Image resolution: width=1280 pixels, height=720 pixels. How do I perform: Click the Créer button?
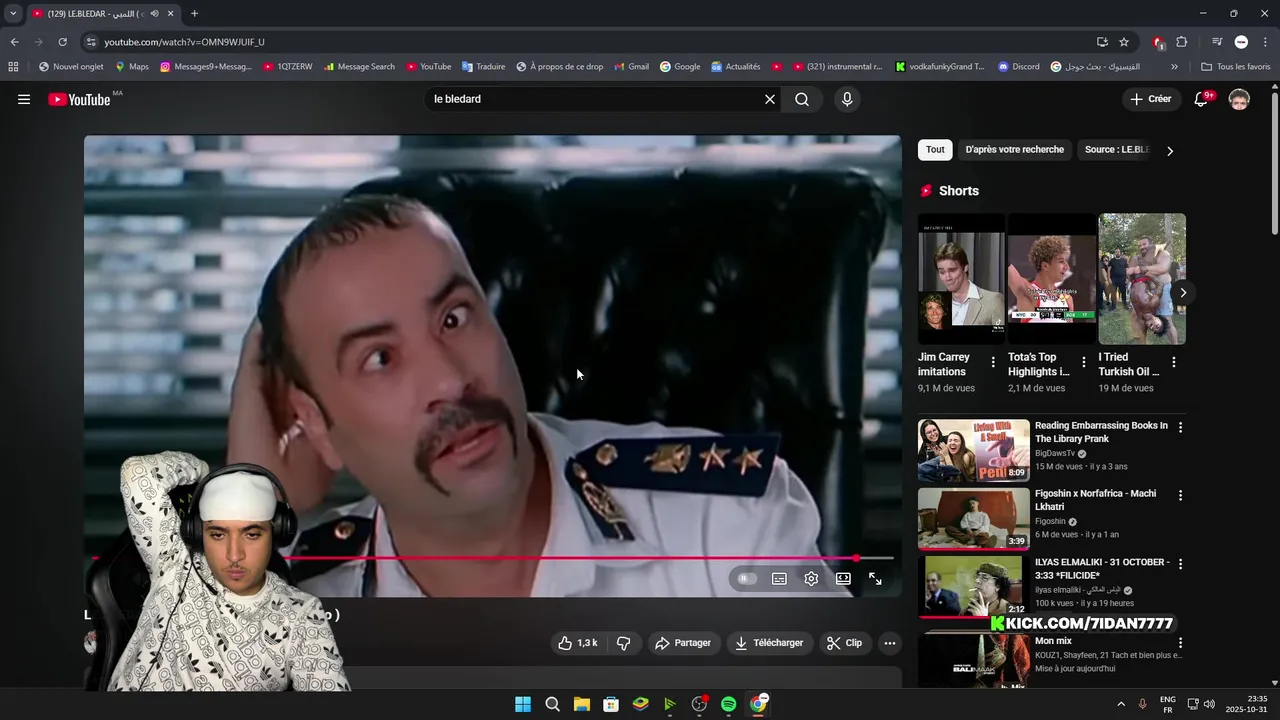[x=1150, y=99]
